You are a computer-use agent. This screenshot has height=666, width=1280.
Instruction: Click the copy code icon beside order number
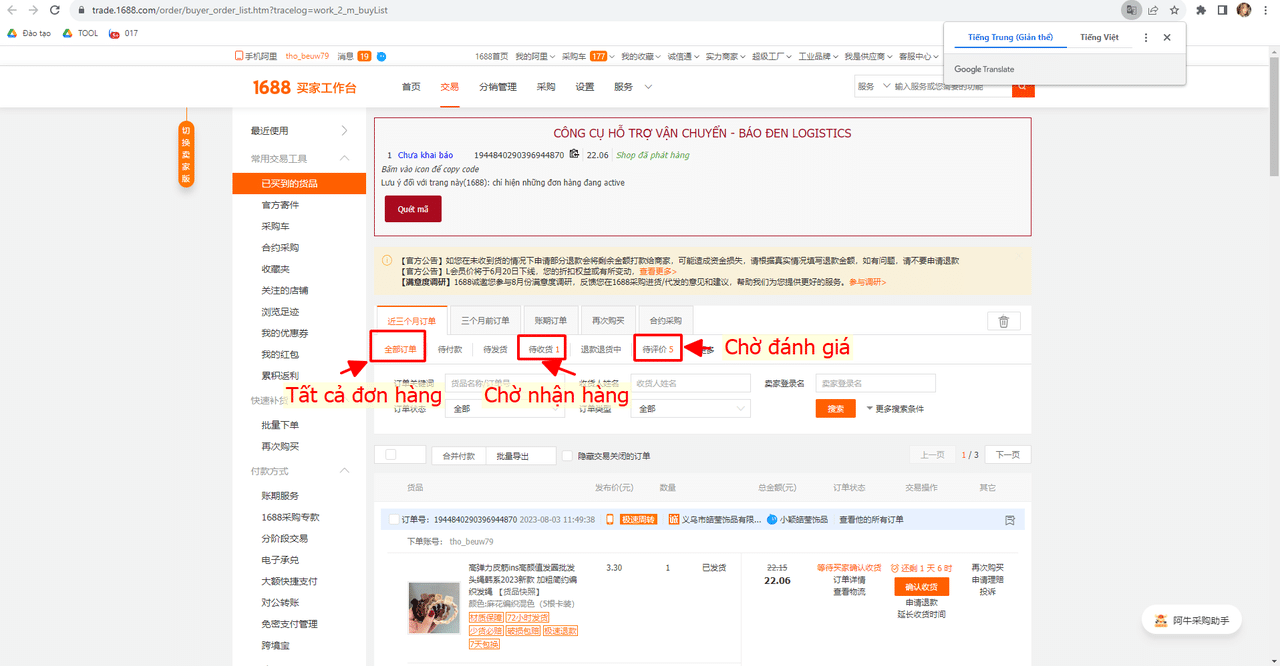tap(574, 154)
